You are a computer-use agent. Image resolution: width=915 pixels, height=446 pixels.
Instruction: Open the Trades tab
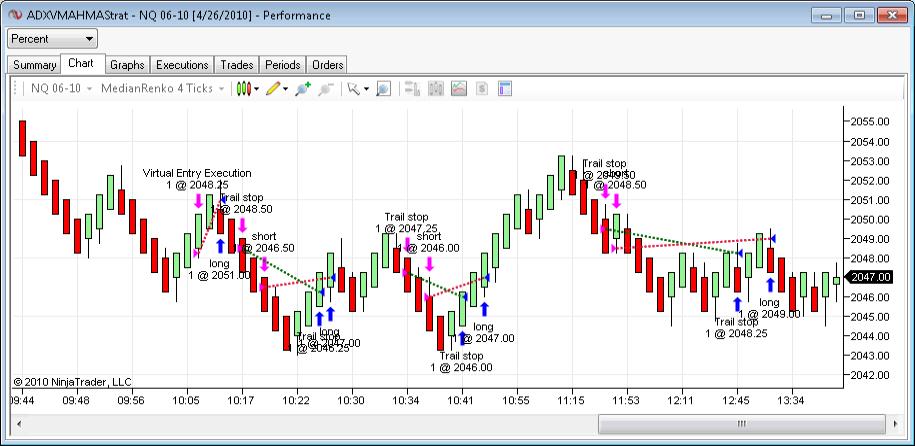tap(236, 65)
